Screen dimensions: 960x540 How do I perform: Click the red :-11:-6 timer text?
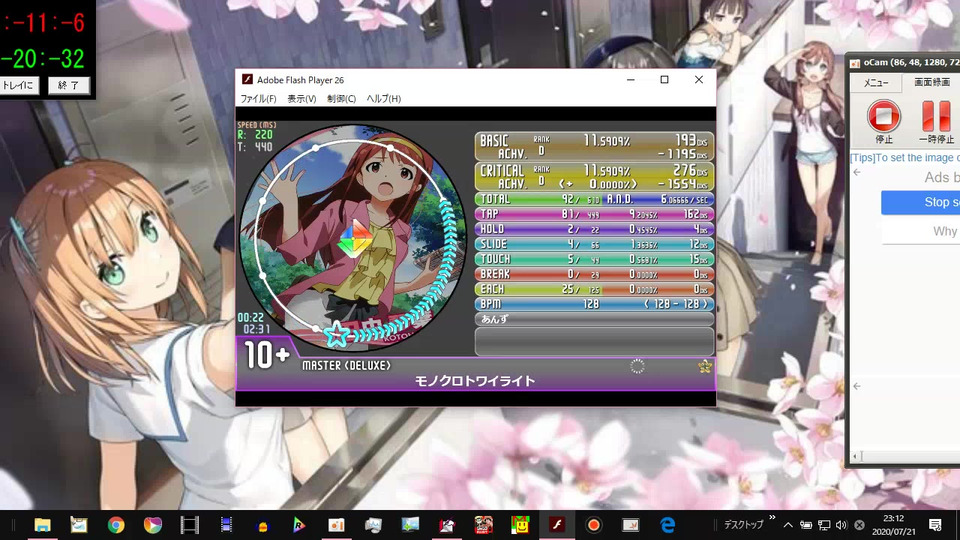click(x=44, y=23)
